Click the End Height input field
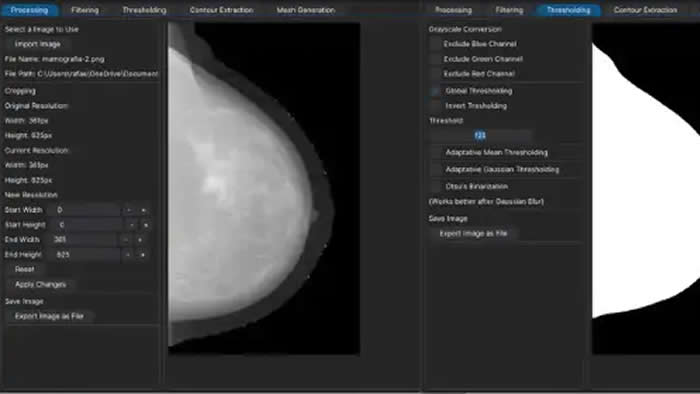This screenshot has width=700, height=394. (x=84, y=255)
